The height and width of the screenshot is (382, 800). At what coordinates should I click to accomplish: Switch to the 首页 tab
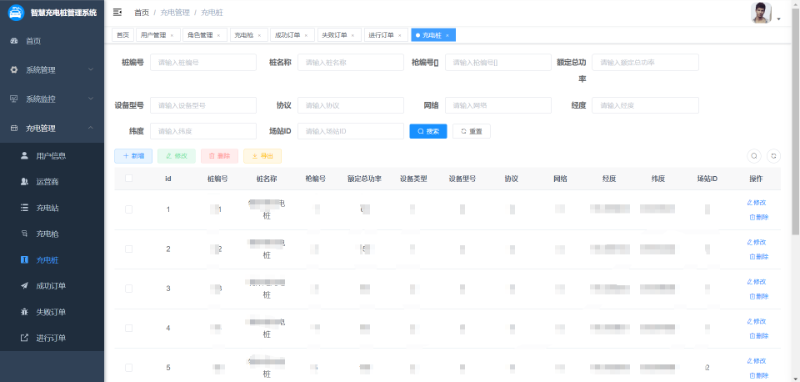122,35
